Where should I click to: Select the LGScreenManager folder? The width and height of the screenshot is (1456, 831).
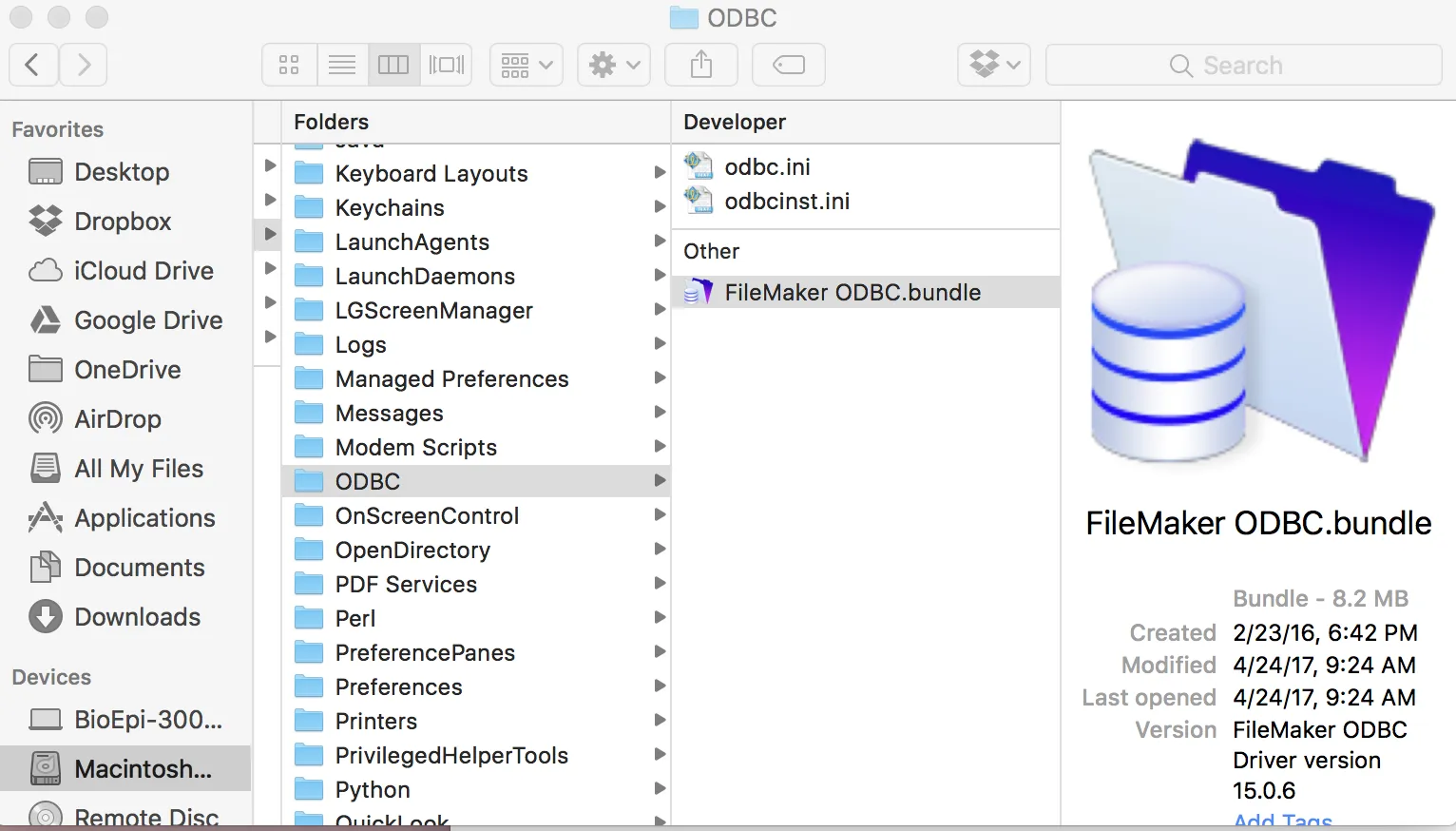point(476,311)
